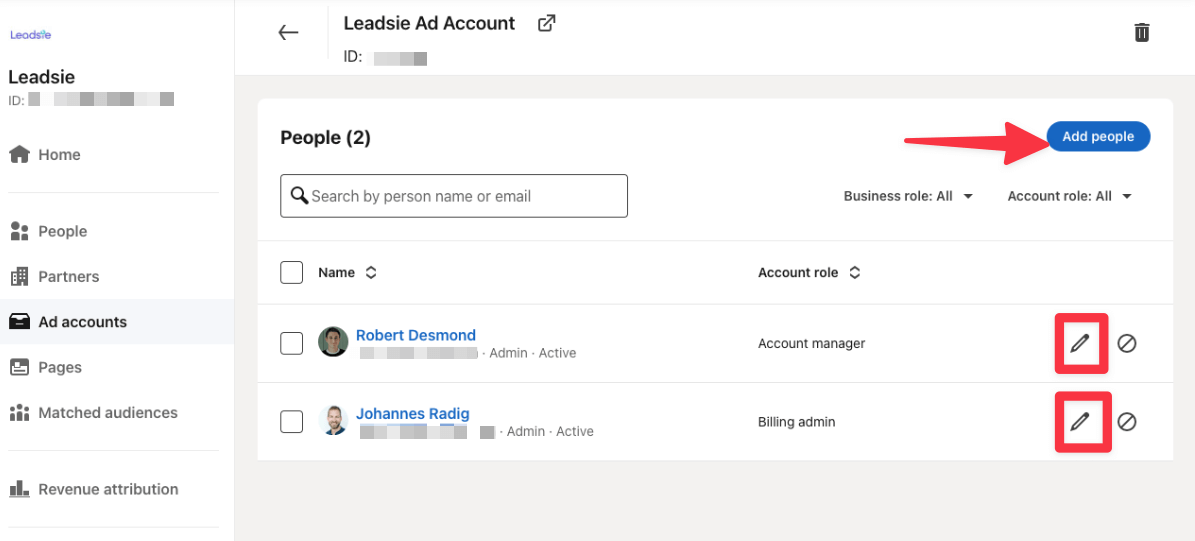Sort by the Account role column arrows
This screenshot has height=541, width=1195.
(x=855, y=273)
